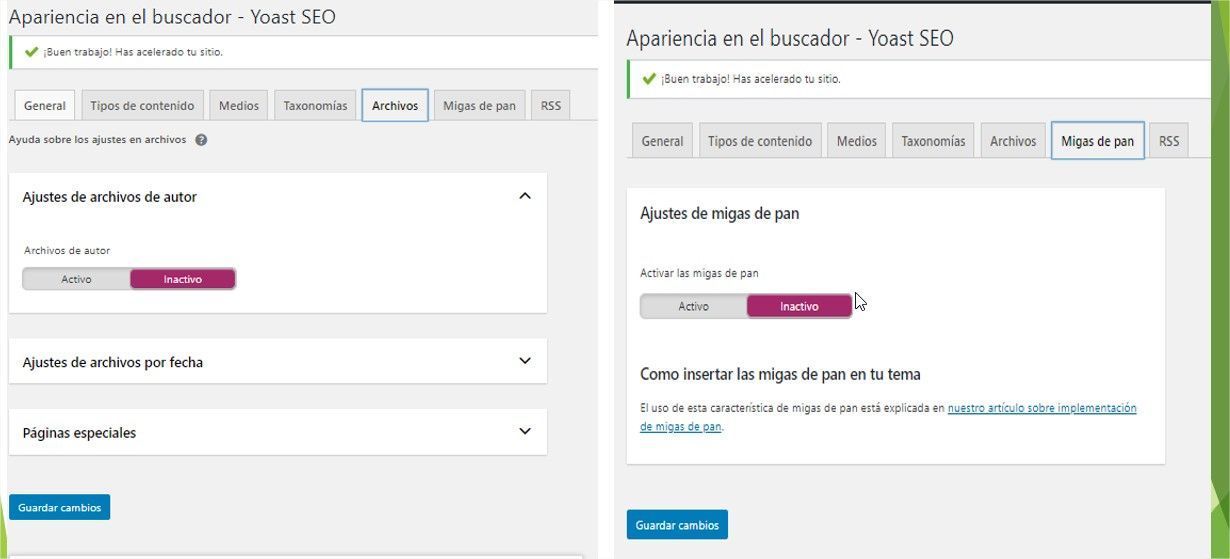Open the RSS tab in left window
This screenshot has height=559, width=1230.
551,105
